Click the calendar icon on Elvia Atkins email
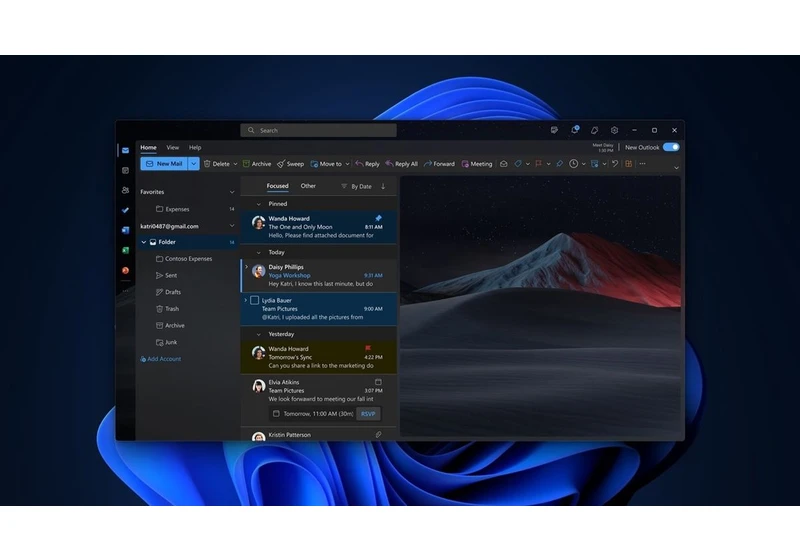The width and height of the screenshot is (800, 560). (x=378, y=382)
